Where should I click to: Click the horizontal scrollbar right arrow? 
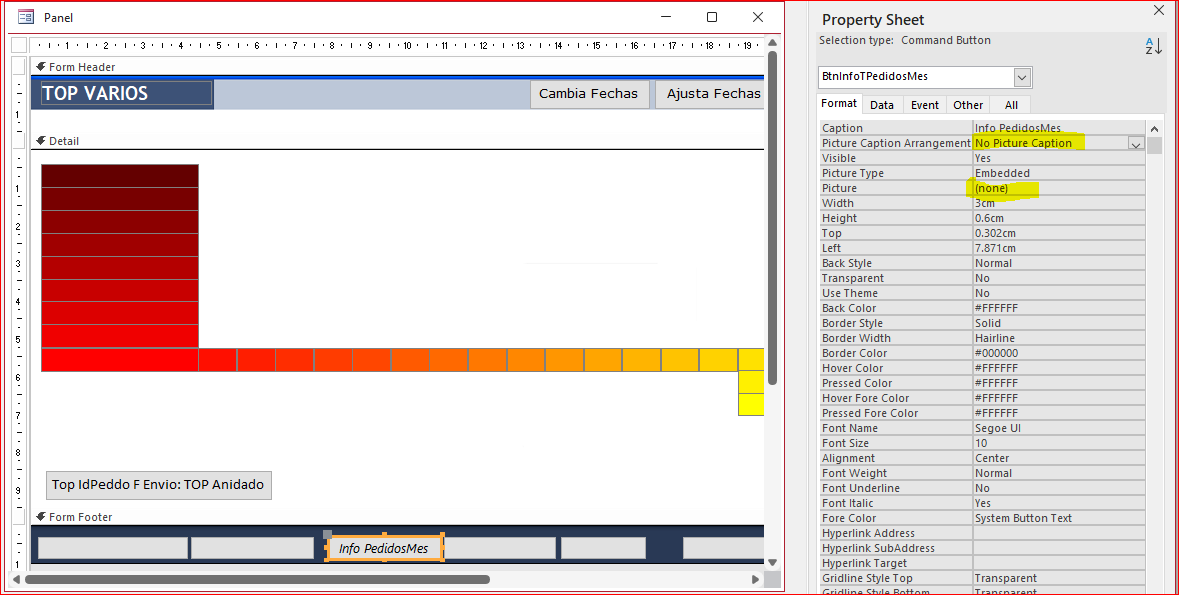click(x=756, y=579)
